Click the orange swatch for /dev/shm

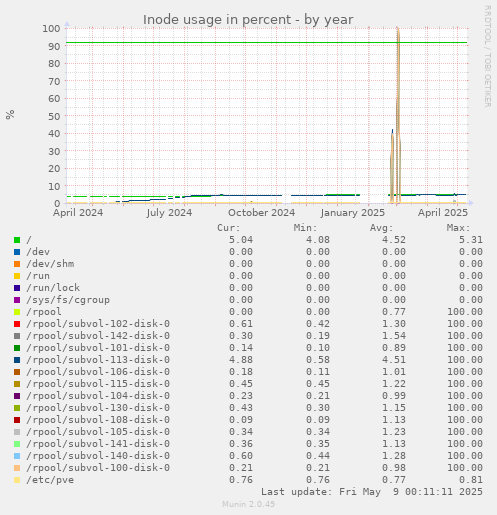17,264
